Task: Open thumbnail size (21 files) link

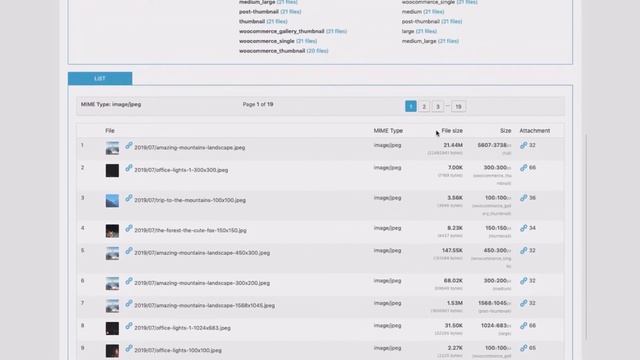Action: [x=276, y=21]
